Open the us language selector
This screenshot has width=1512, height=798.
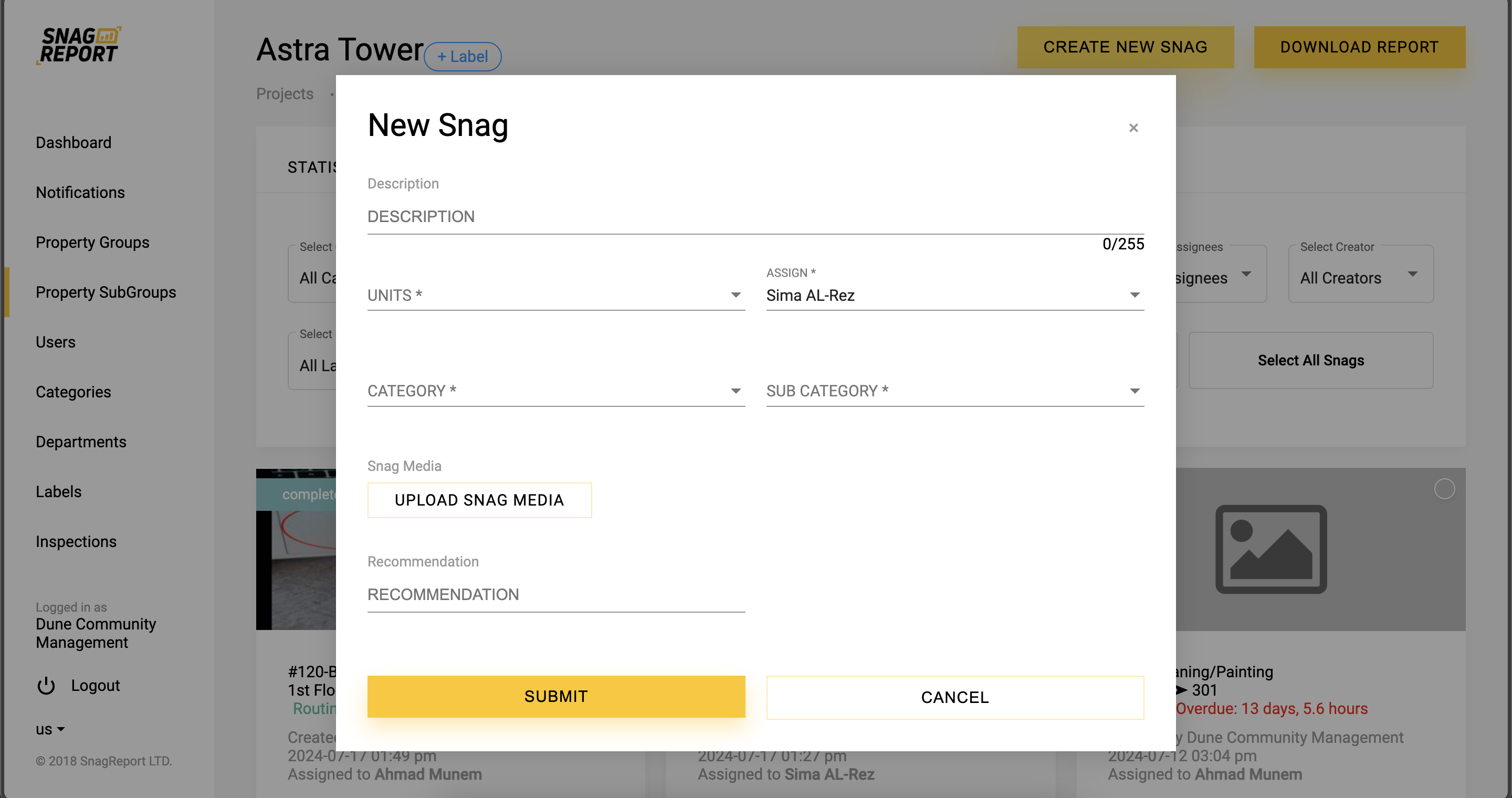point(50,729)
